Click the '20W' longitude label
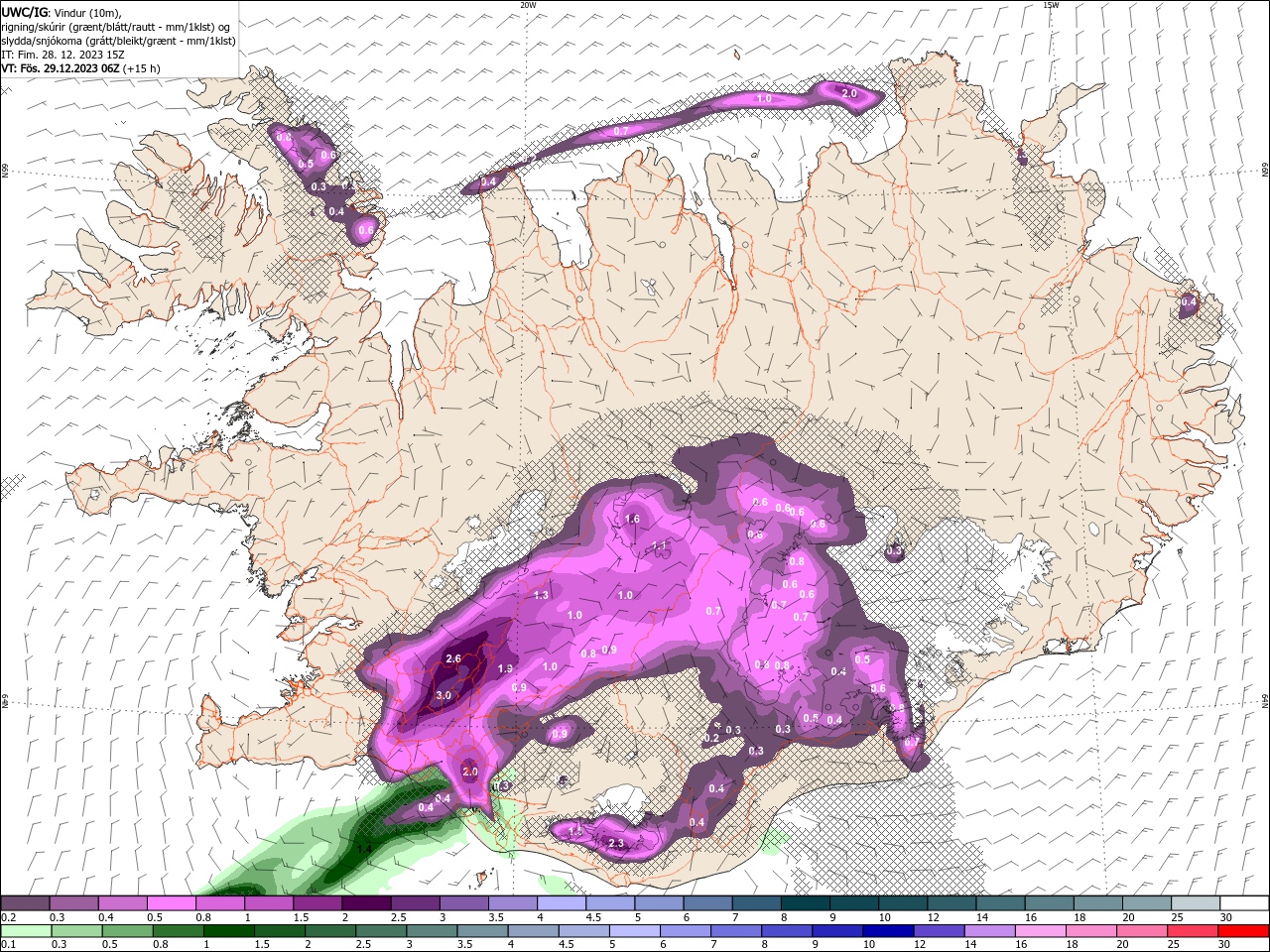Viewport: 1270px width, 952px height. [x=528, y=5]
